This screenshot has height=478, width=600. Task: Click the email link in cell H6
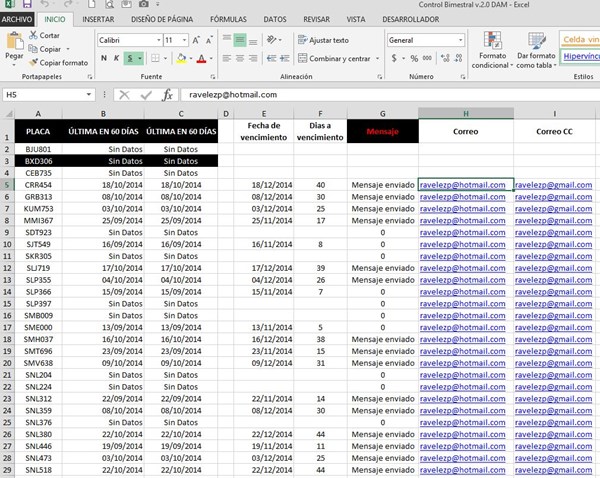click(462, 197)
